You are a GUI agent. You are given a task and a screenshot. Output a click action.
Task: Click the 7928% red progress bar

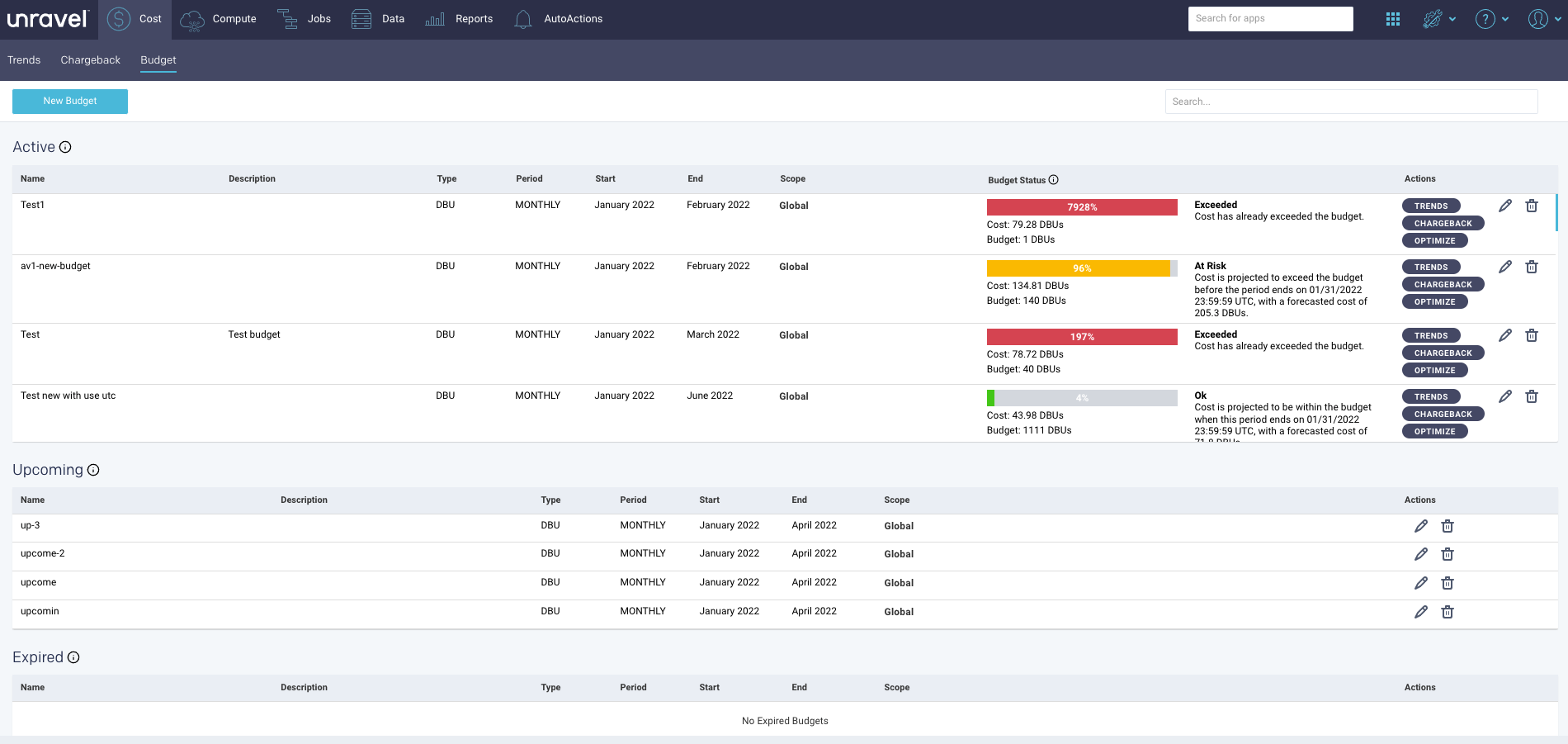click(1082, 207)
